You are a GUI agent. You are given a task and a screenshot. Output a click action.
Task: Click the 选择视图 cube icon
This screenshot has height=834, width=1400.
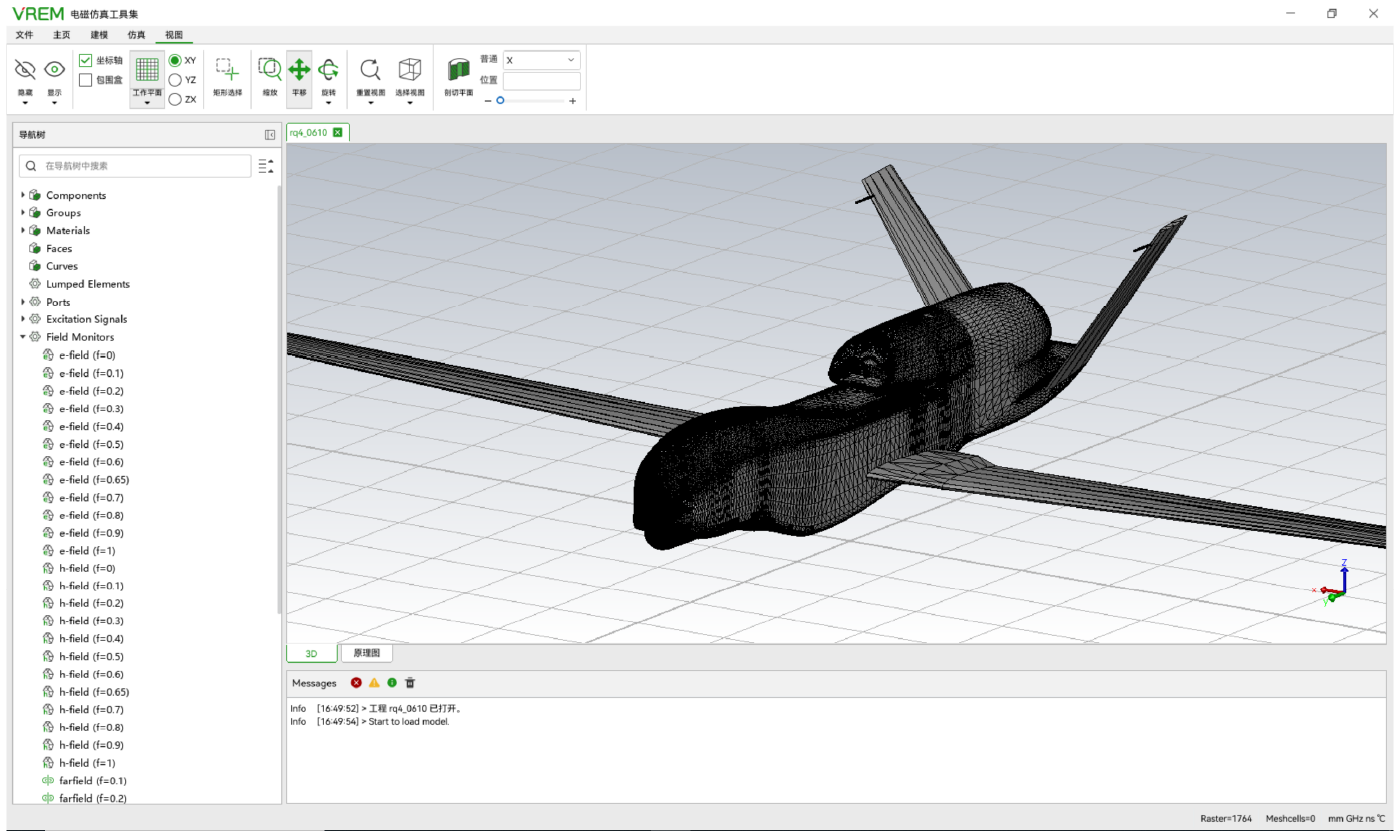pos(409,69)
